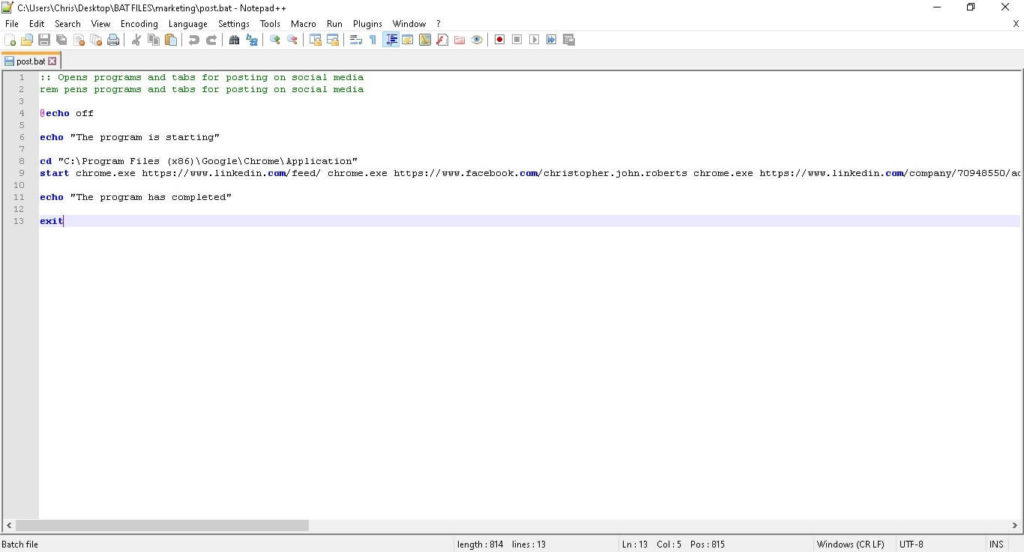Click the X at the menu bar's right end

click(x=1016, y=24)
